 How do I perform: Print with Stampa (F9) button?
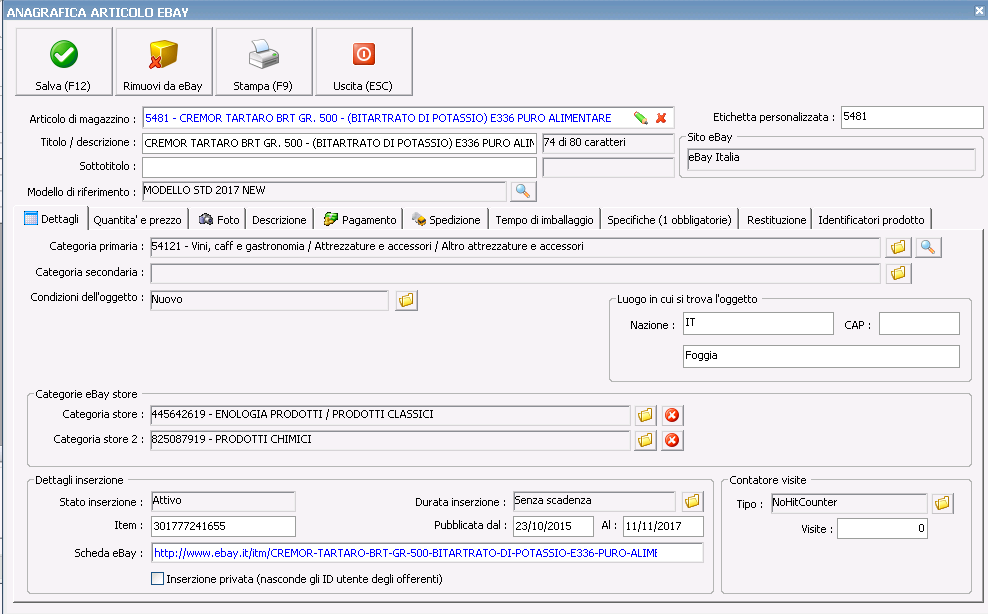pos(263,62)
